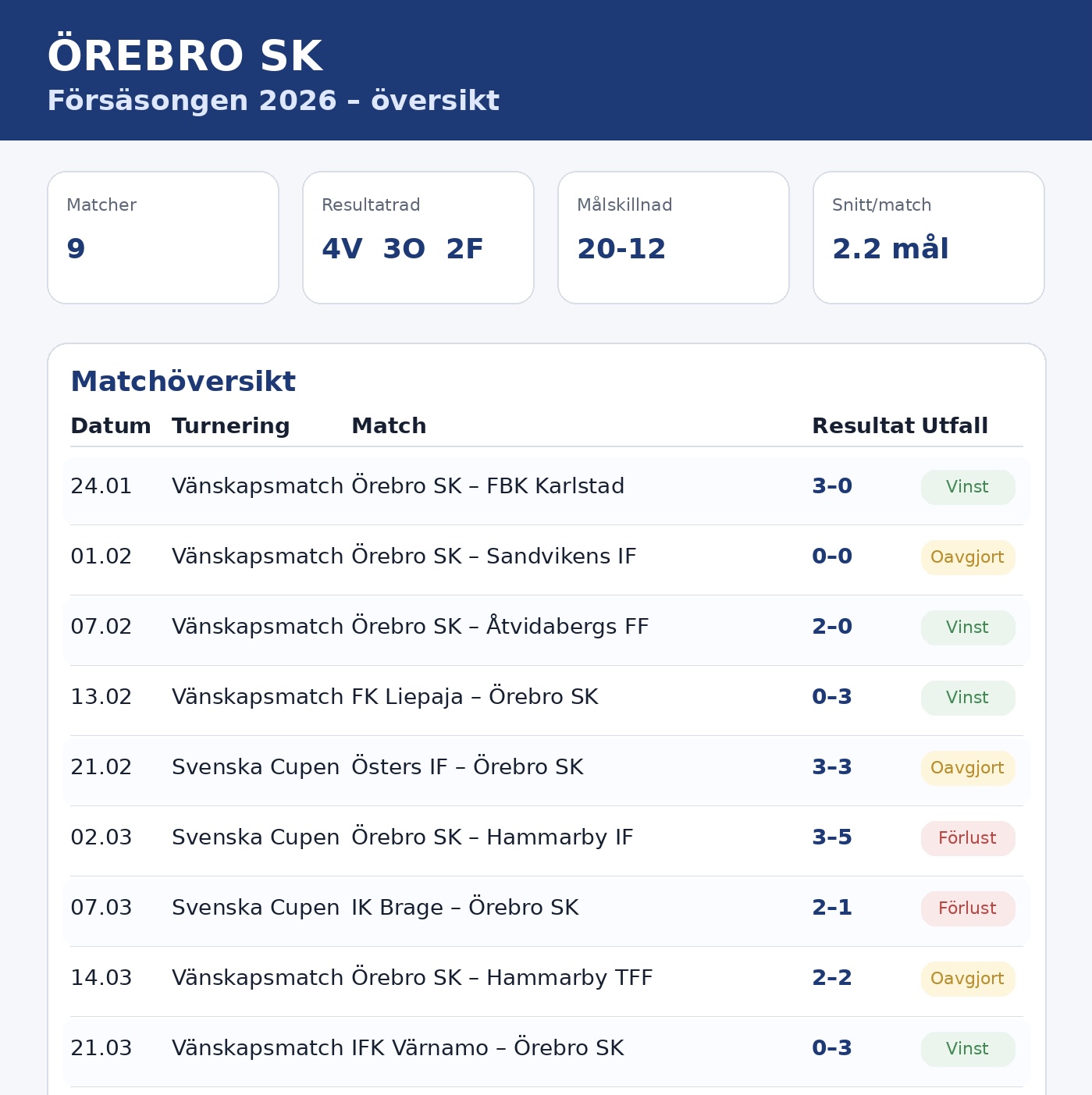Click the Snitt/match 2.2 mål card
The width and height of the screenshot is (1092, 1095).
click(x=929, y=237)
